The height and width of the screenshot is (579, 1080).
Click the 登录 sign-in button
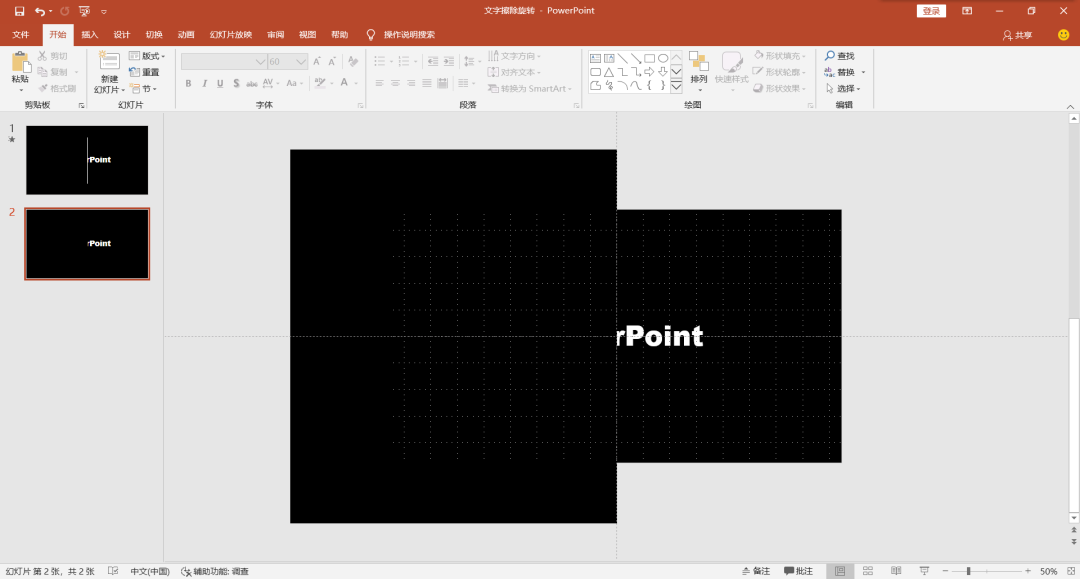point(931,11)
